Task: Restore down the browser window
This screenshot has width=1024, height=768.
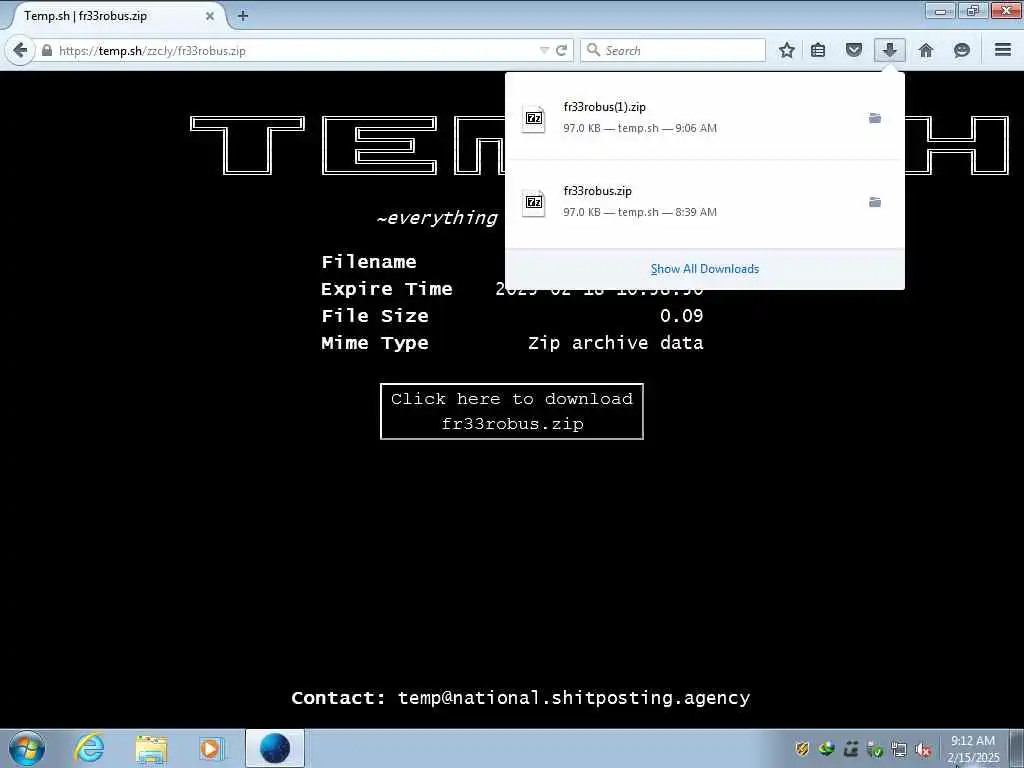Action: tap(973, 10)
